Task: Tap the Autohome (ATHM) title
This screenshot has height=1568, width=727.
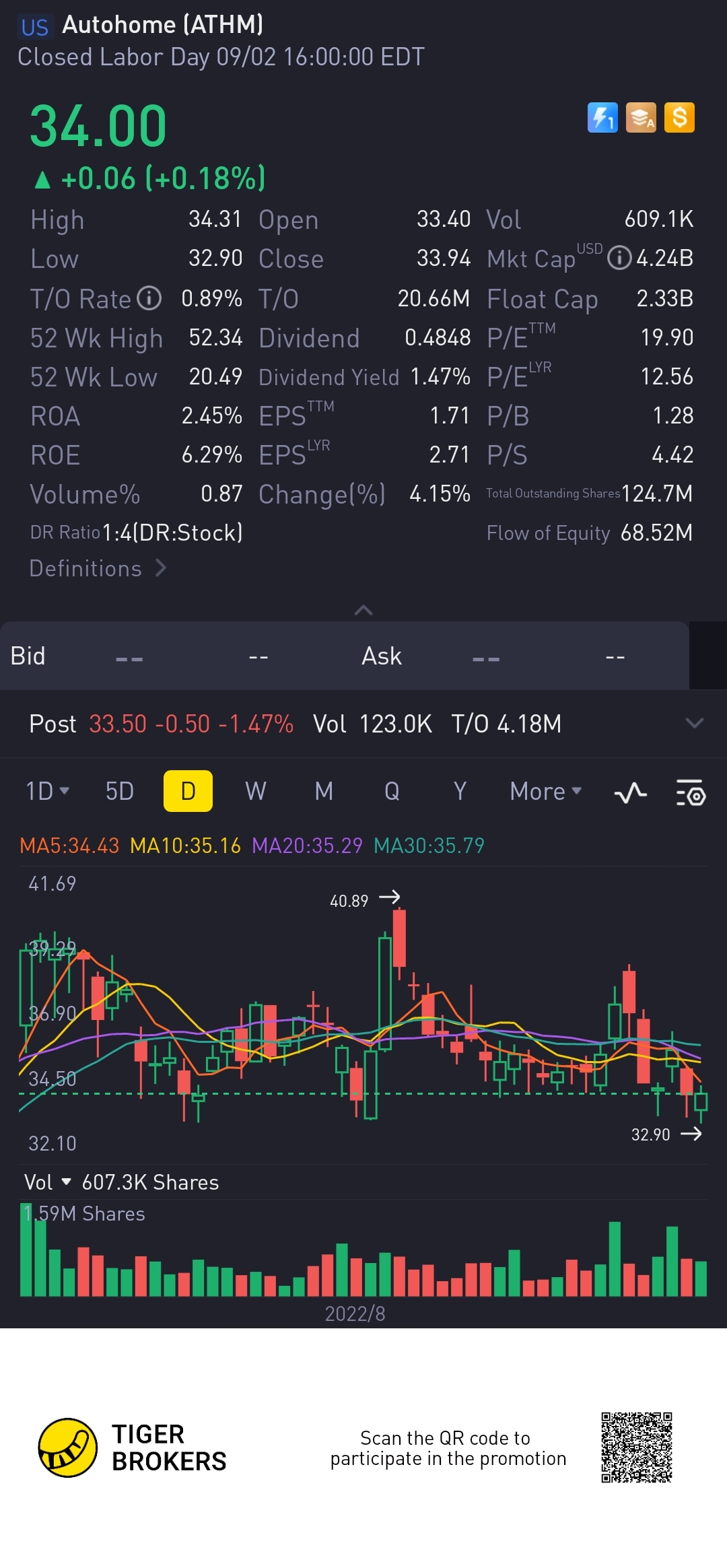Action: click(163, 25)
